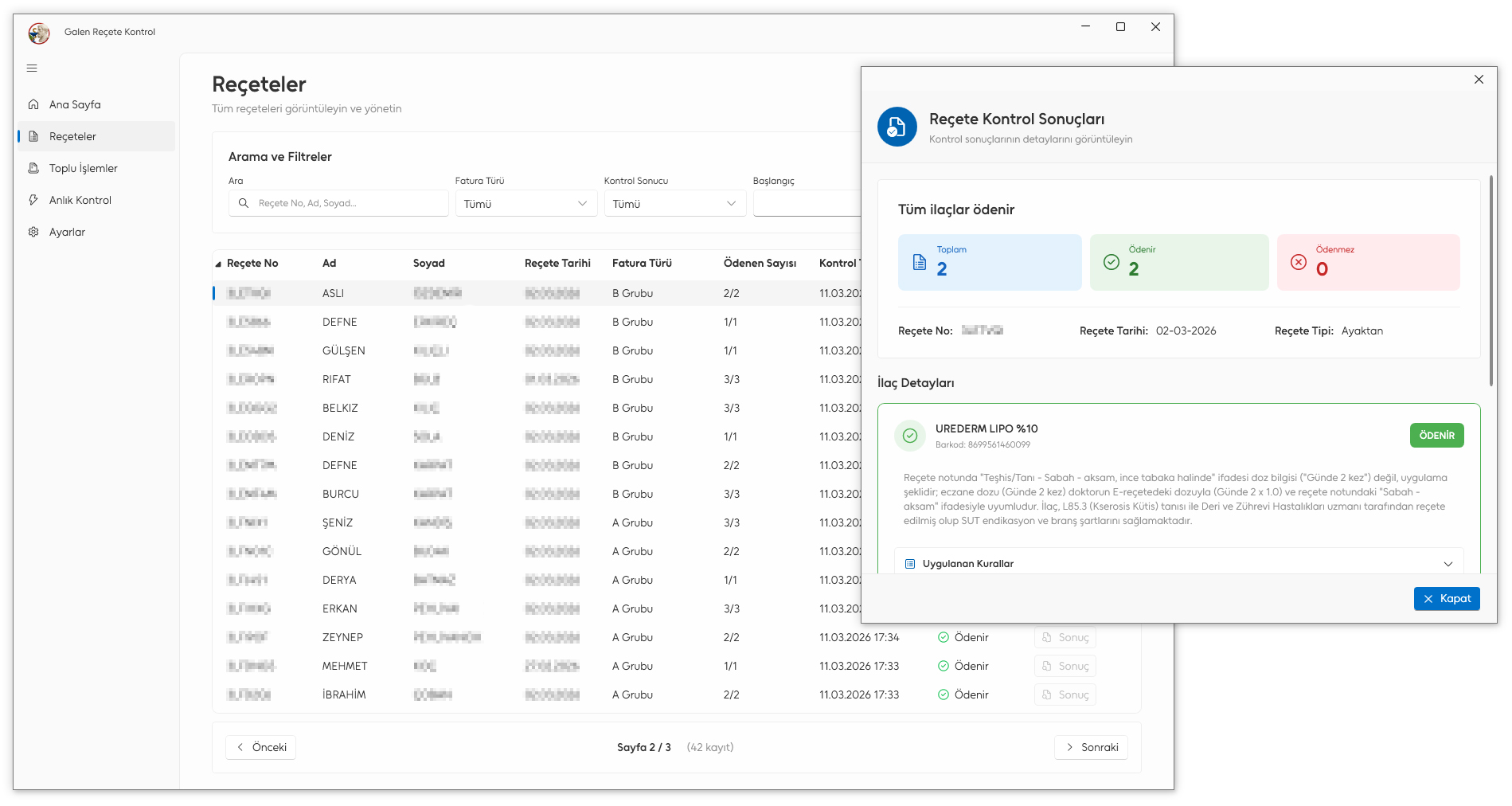The image size is (1512, 806).
Task: Click the green check icon next to UREDERM LIPO
Action: 910,436
